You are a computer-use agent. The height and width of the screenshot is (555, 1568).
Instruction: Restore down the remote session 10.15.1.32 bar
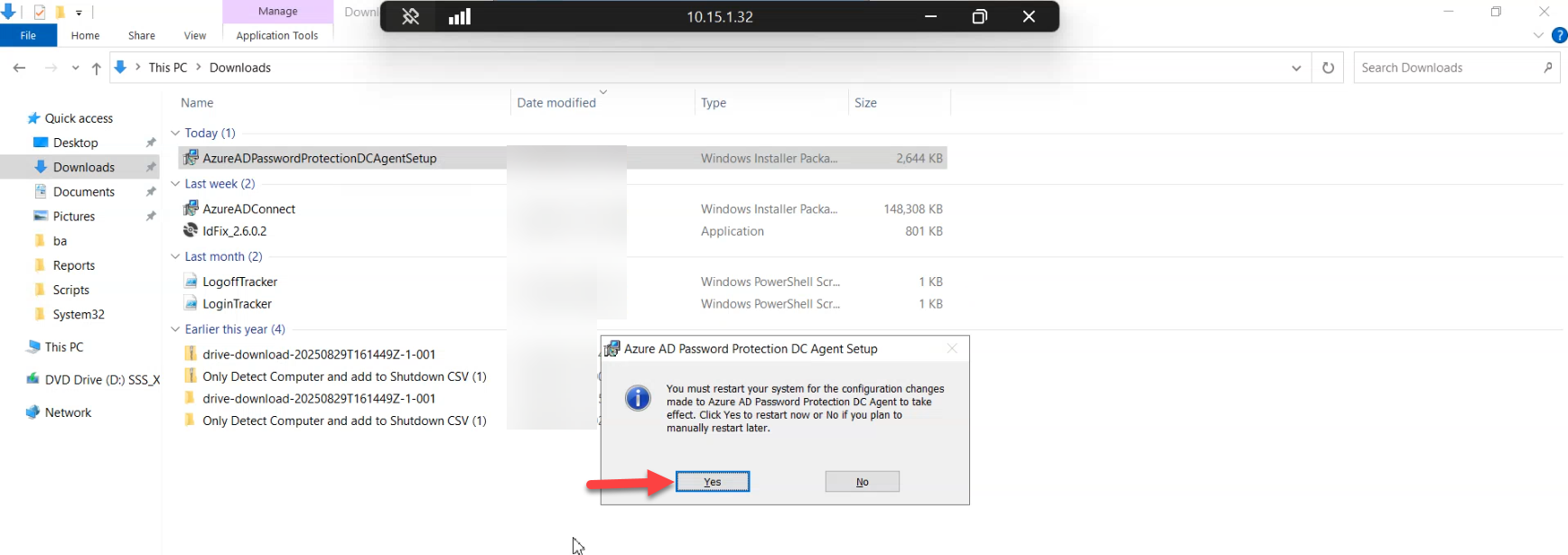tap(979, 16)
